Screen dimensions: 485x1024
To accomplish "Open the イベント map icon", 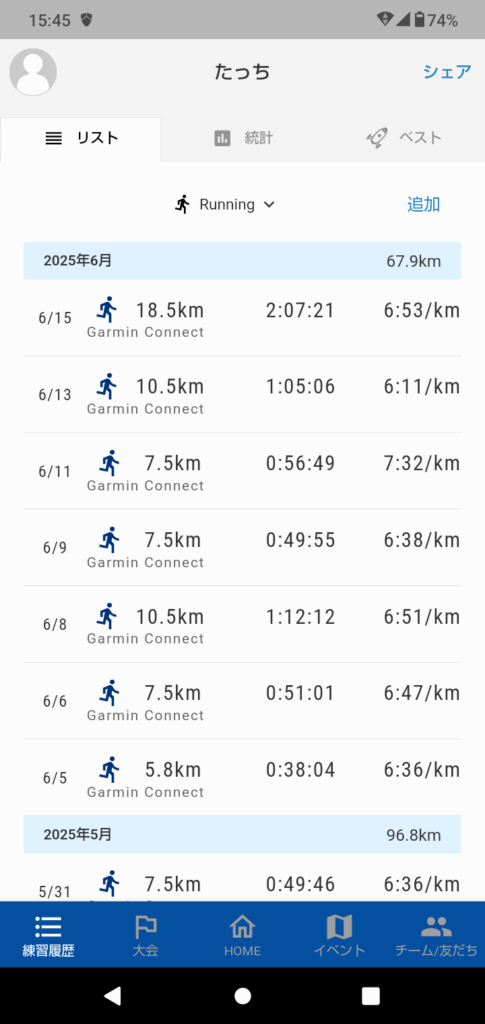I will click(x=339, y=926).
